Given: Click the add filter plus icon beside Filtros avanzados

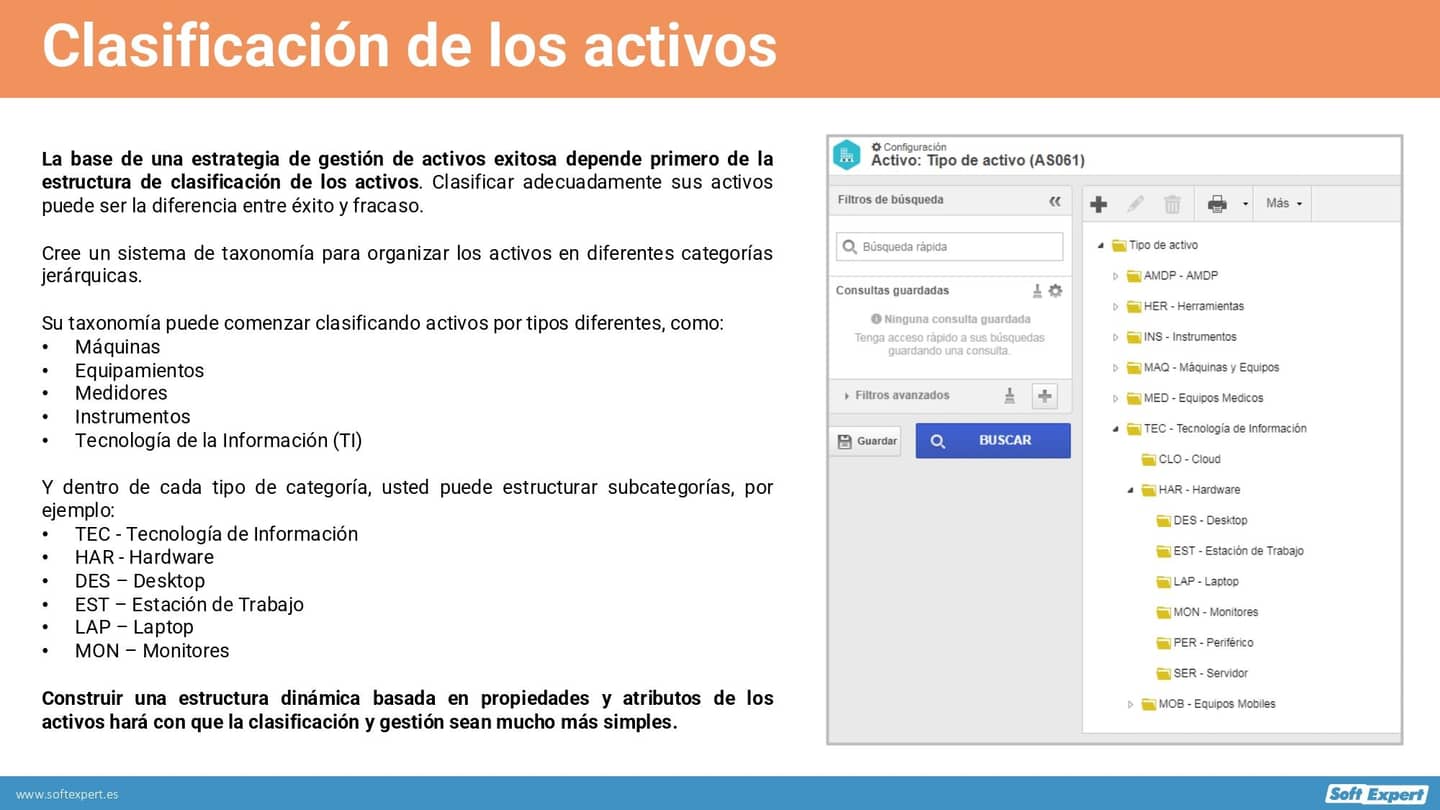Looking at the screenshot, I should [x=1044, y=396].
